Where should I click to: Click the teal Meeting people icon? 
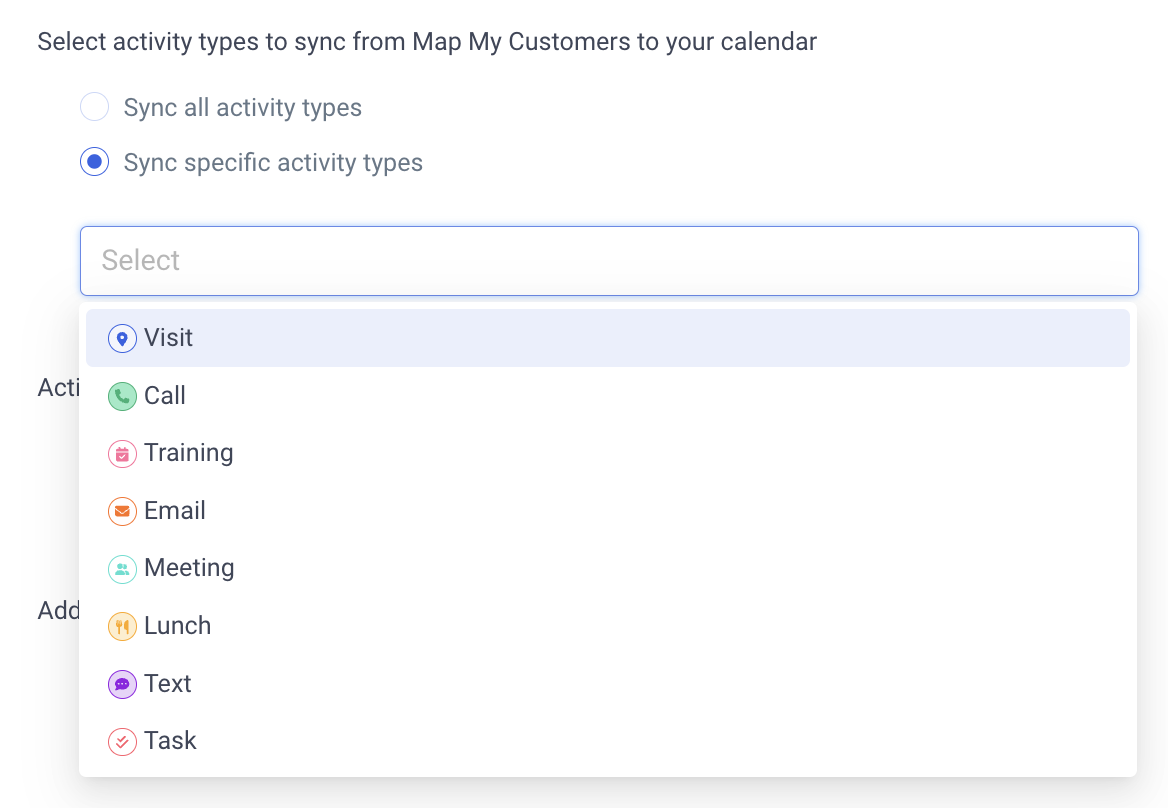pyautogui.click(x=122, y=569)
